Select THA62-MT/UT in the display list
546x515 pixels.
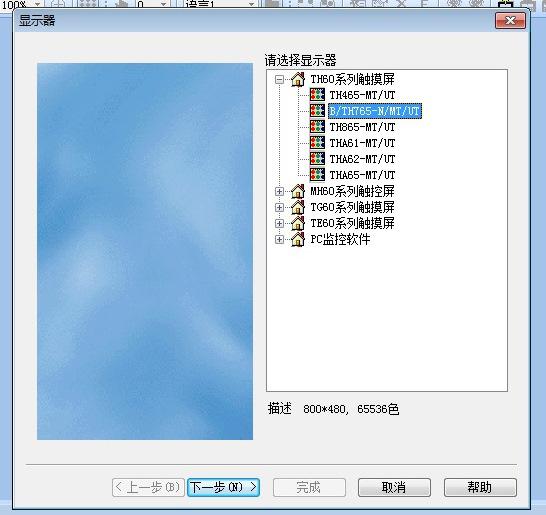click(362, 159)
